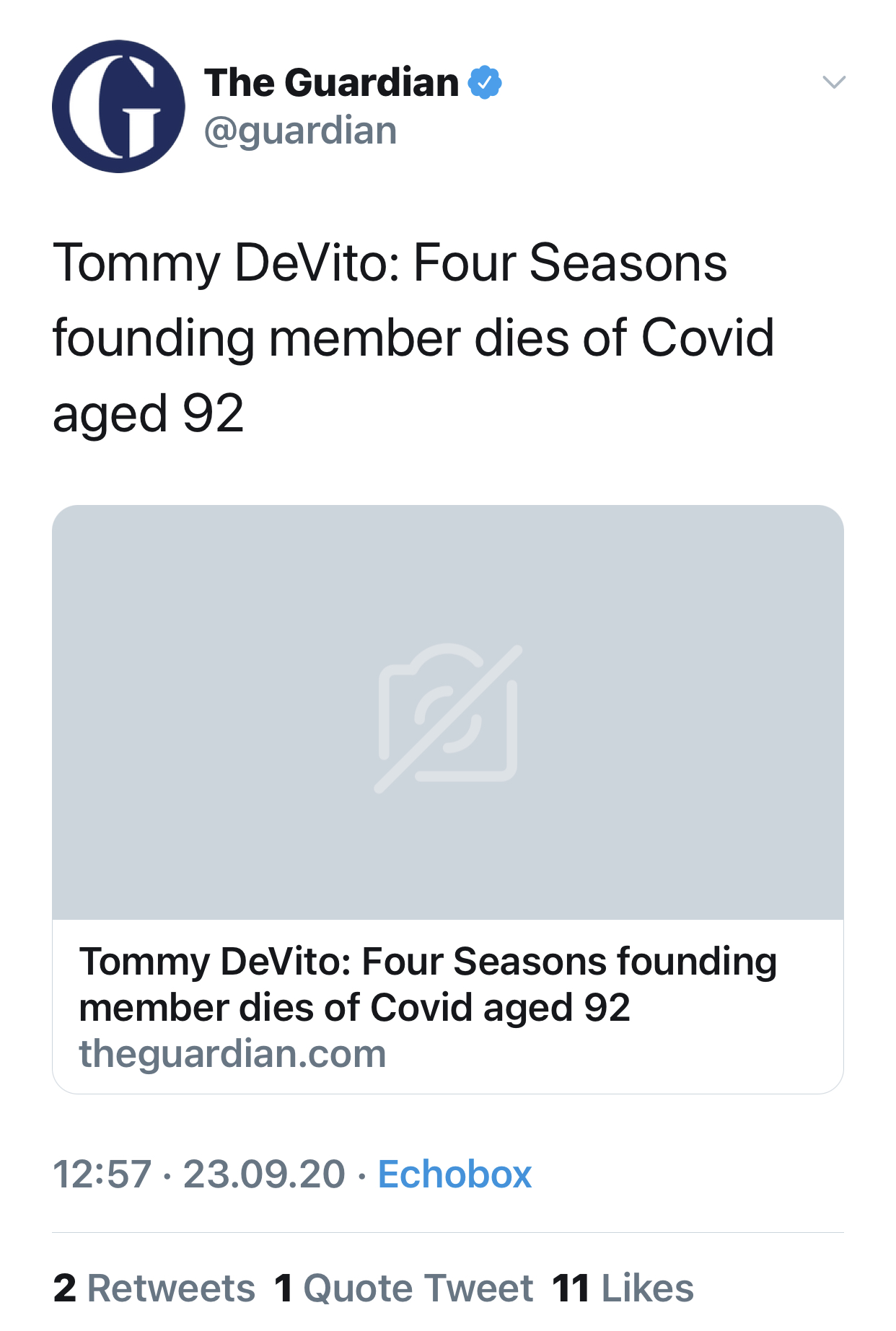Image resolution: width=896 pixels, height=1331 pixels.
Task: Select the main tweet headline text
Action: point(413,338)
